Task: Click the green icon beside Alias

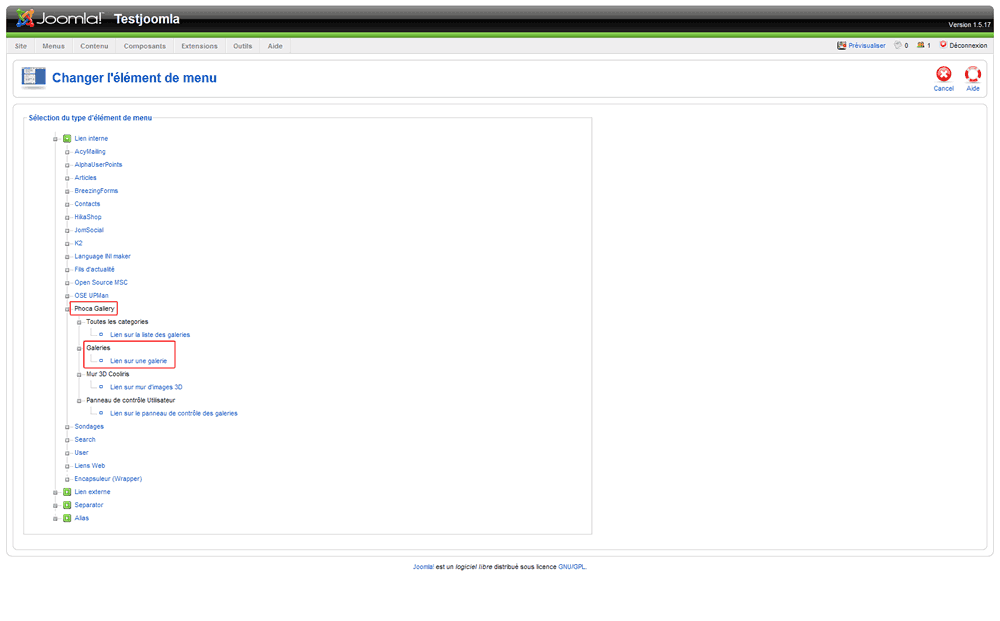Action: pos(67,518)
